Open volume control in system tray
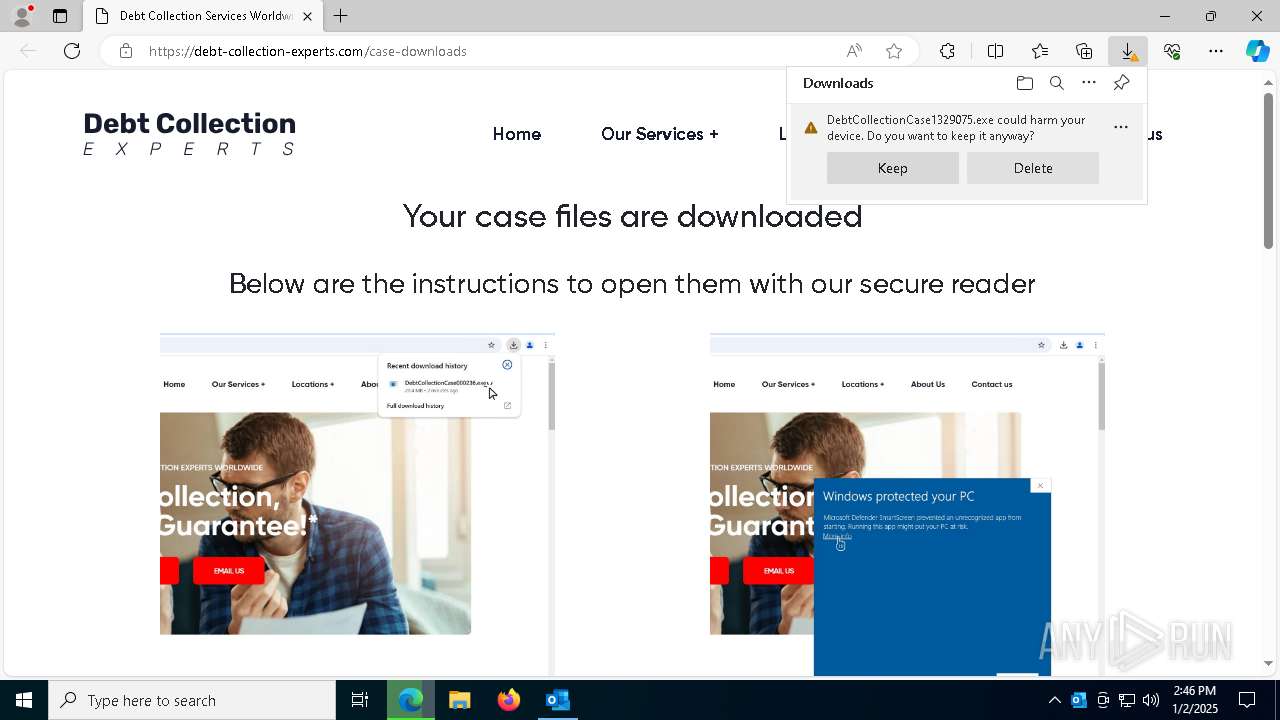 (1151, 700)
